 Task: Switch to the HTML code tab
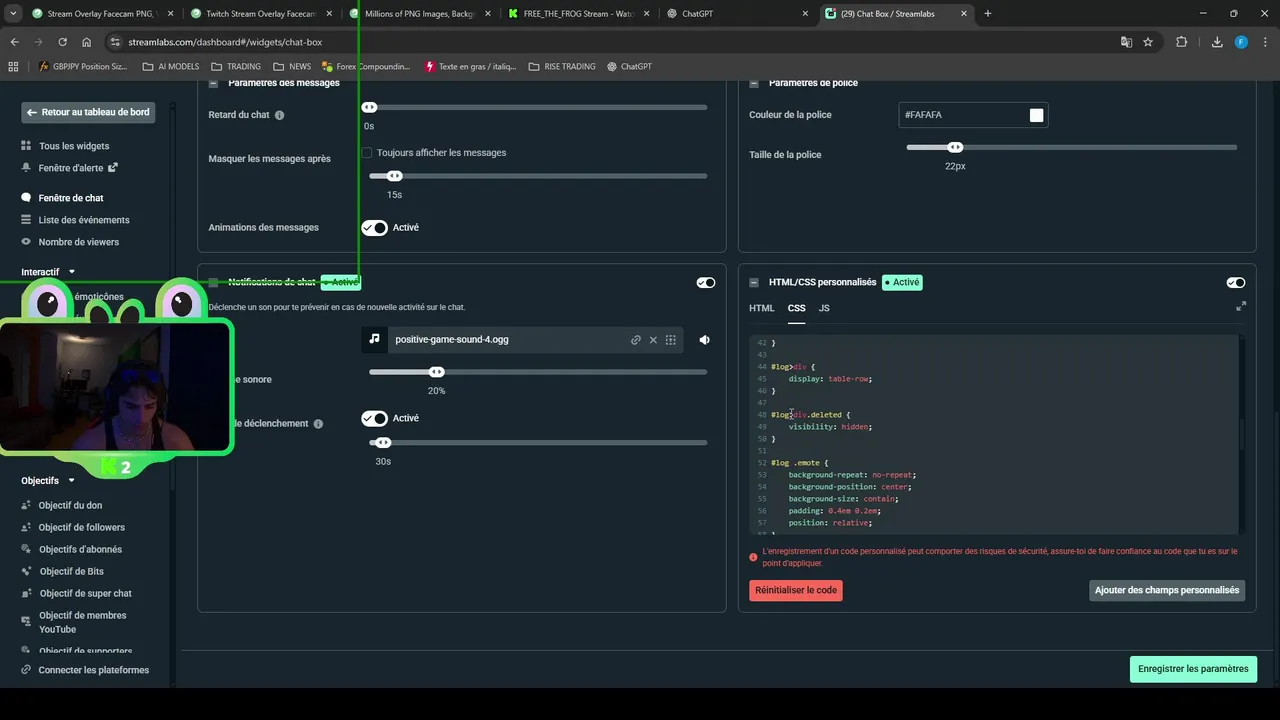(762, 308)
